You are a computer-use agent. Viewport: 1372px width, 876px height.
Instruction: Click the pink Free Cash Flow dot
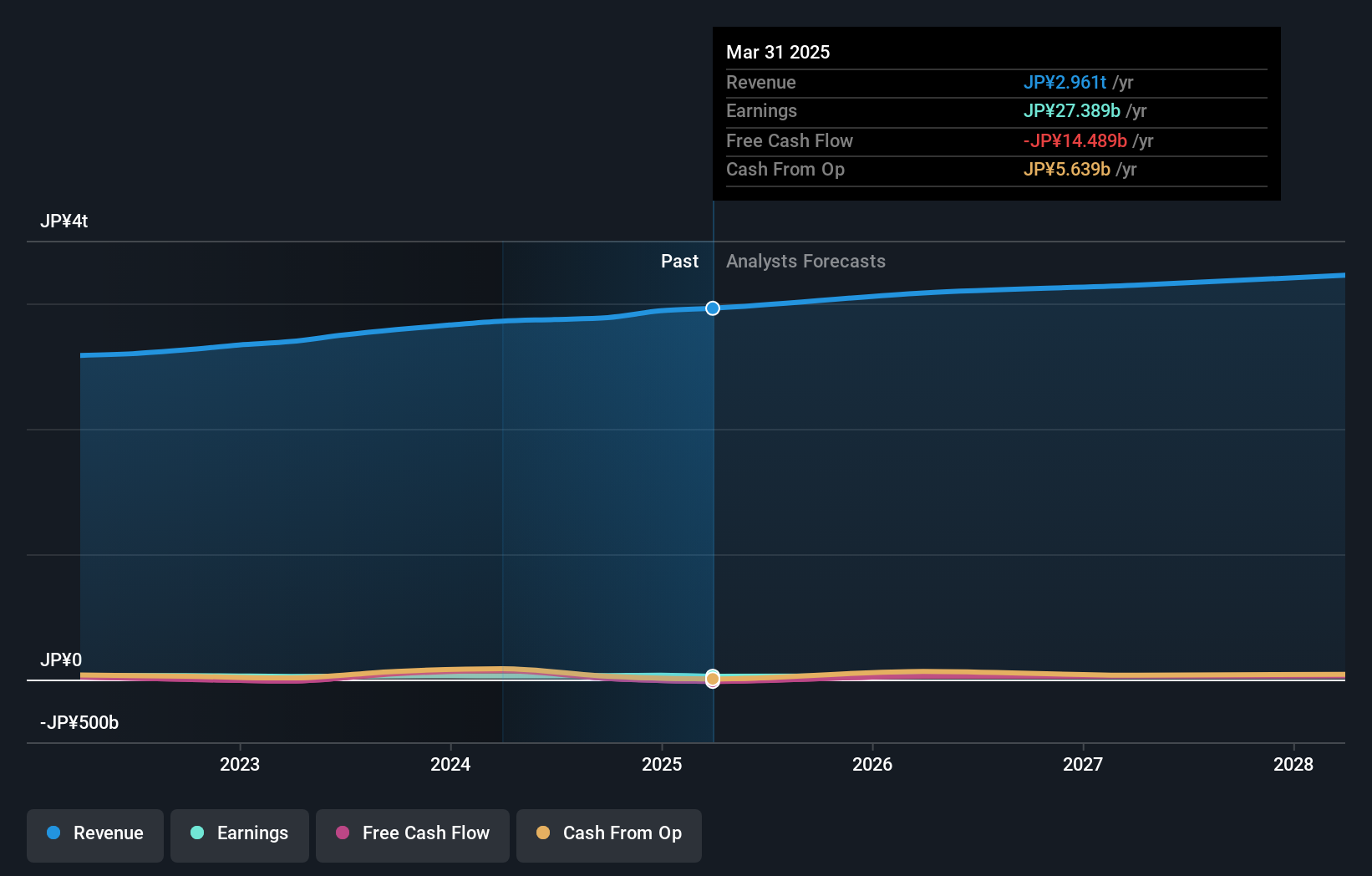tap(343, 833)
